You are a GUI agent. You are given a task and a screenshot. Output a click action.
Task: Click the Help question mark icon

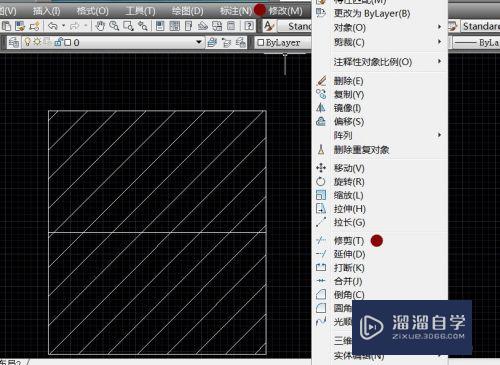tap(249, 26)
